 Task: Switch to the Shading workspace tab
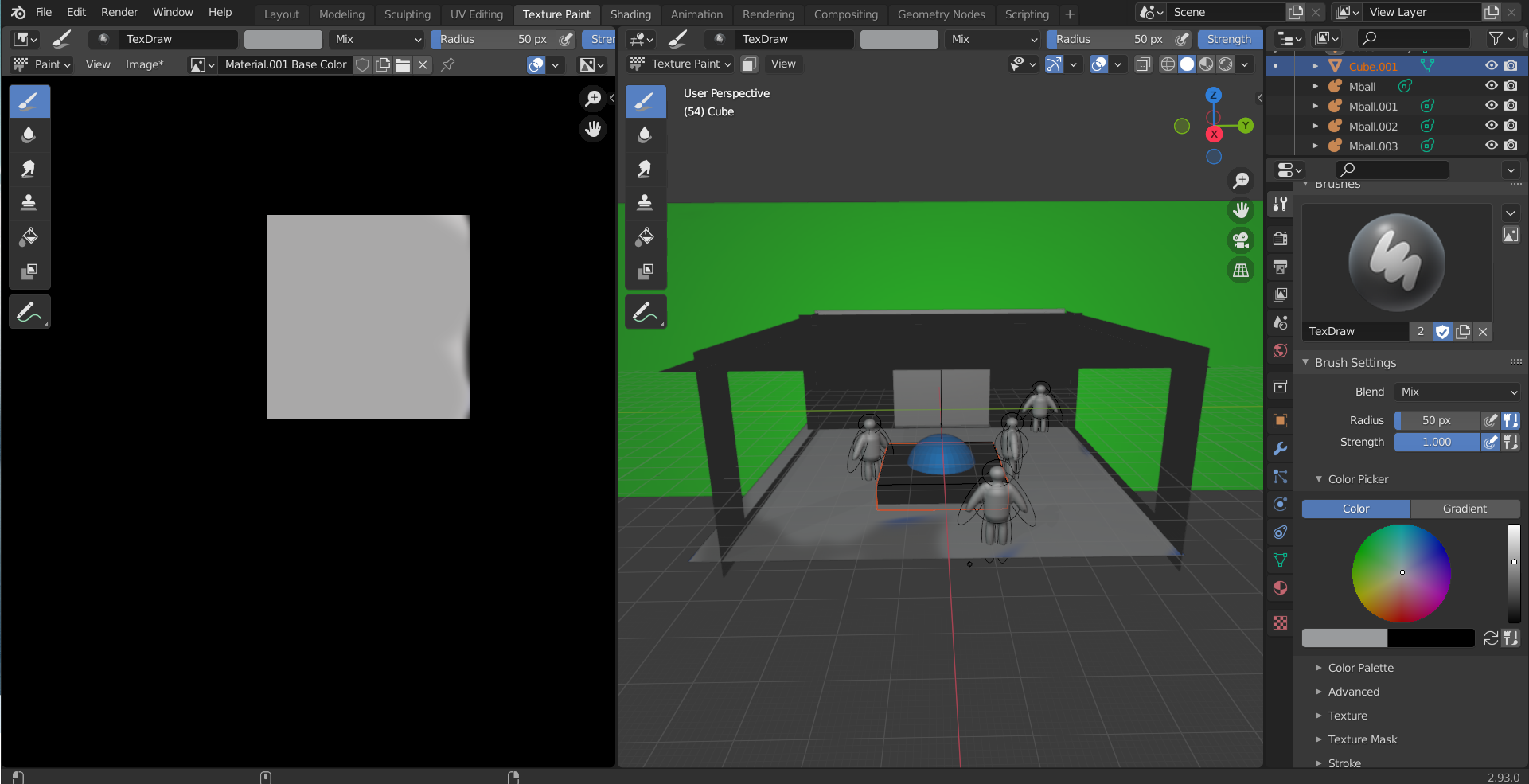tap(630, 14)
